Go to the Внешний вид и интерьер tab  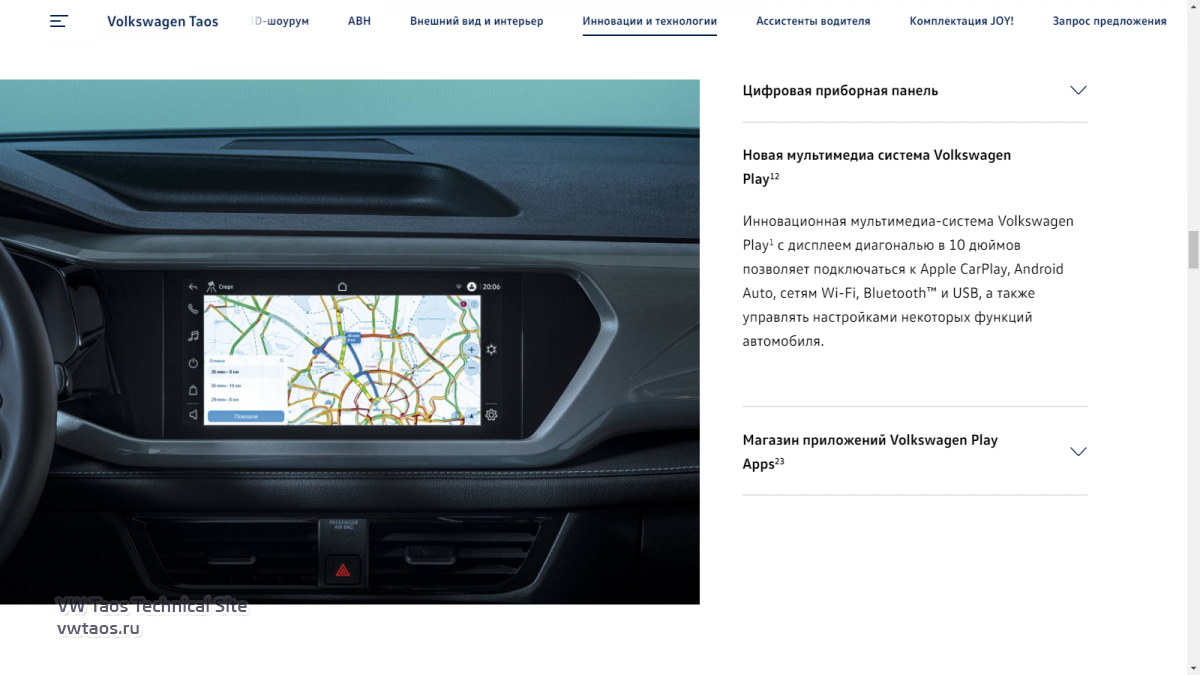tap(476, 21)
